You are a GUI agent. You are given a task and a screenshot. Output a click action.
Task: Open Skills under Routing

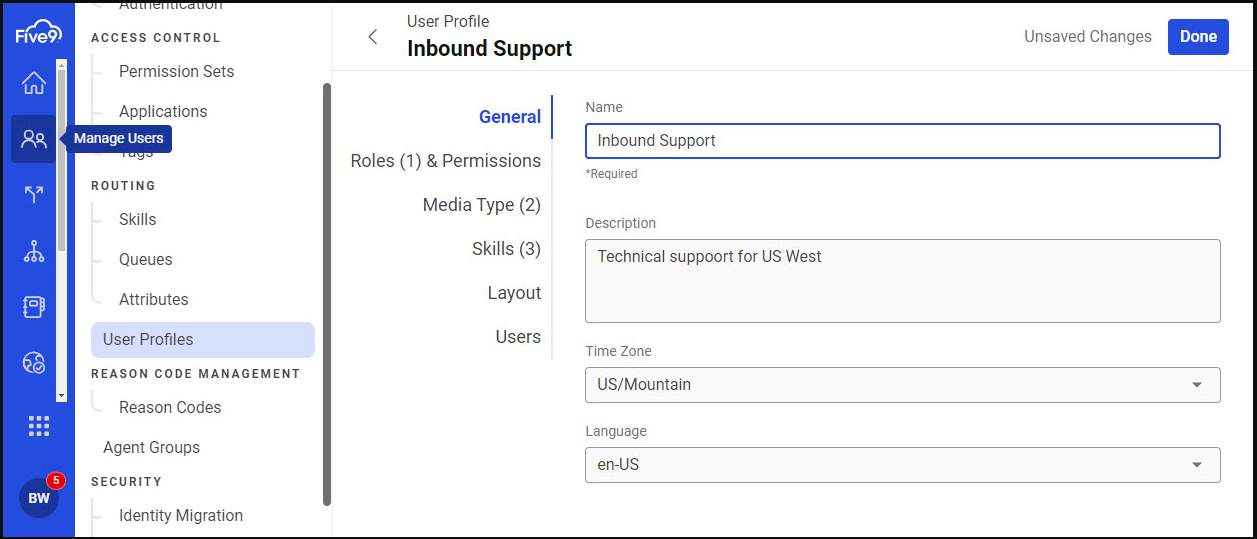pyautogui.click(x=138, y=220)
